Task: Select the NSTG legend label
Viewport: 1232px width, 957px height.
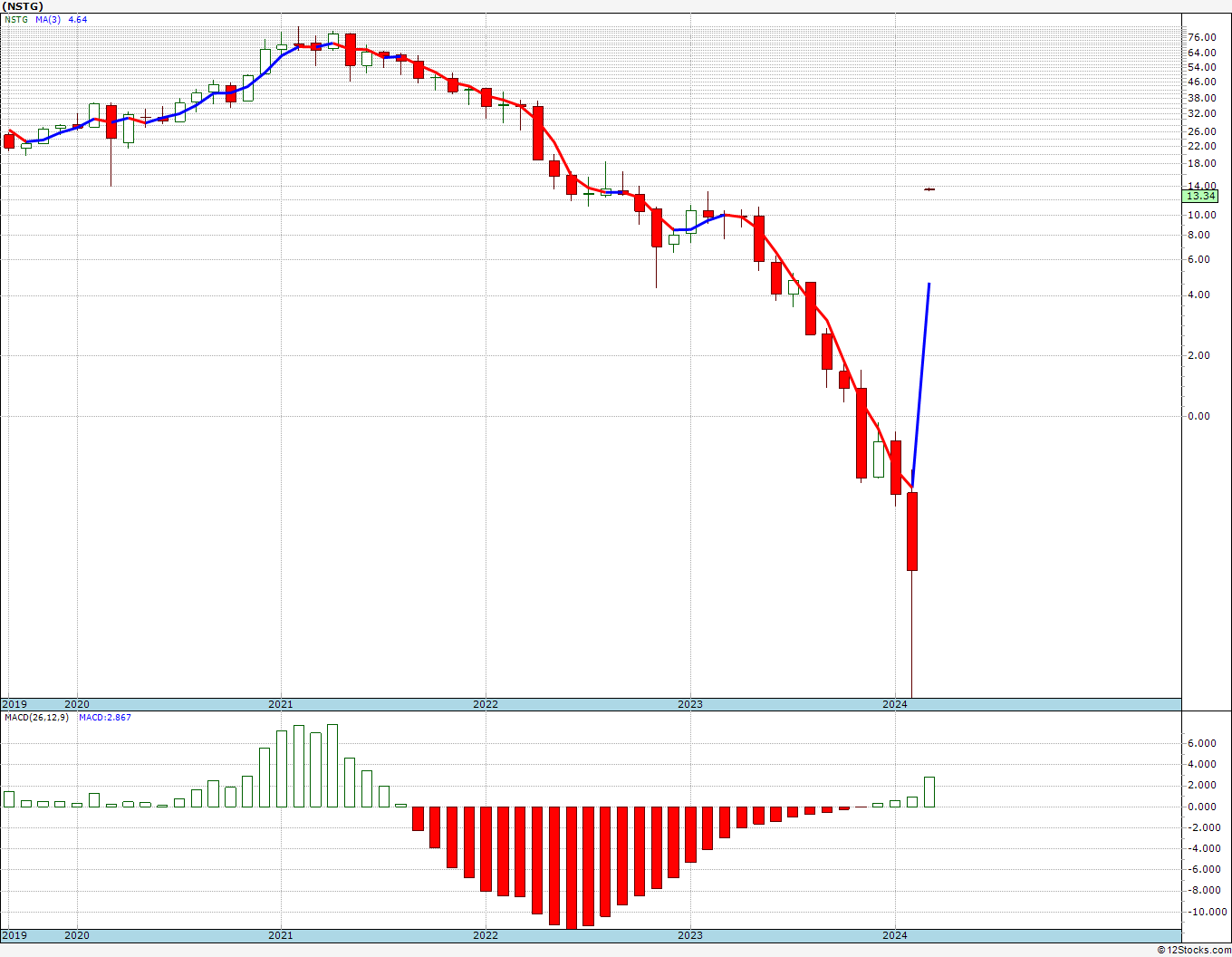Action: click(x=16, y=19)
